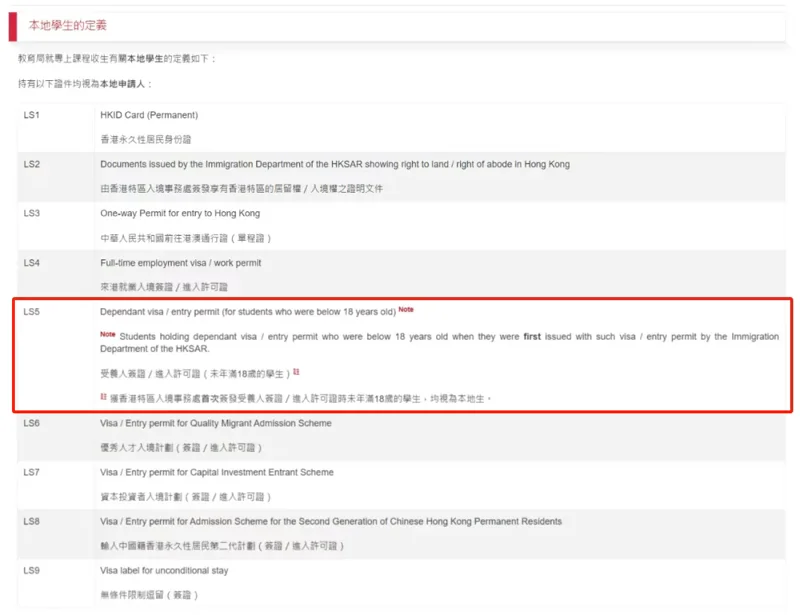Select the LS7 row code
800x615 pixels.
[32, 472]
